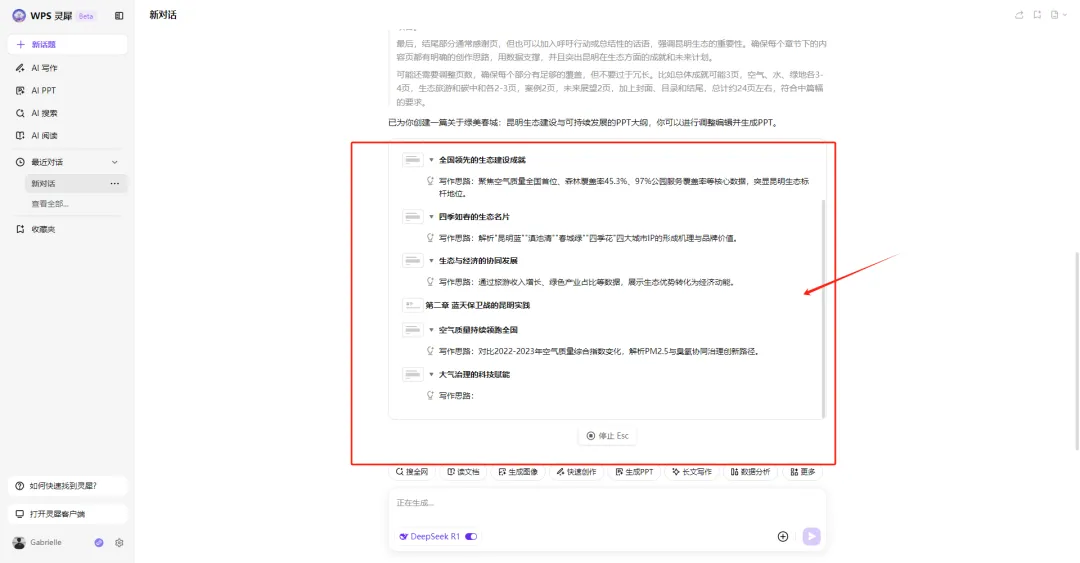Open the Gabrielle user profile
Screen dimensions: 1080x563
(x=38, y=542)
